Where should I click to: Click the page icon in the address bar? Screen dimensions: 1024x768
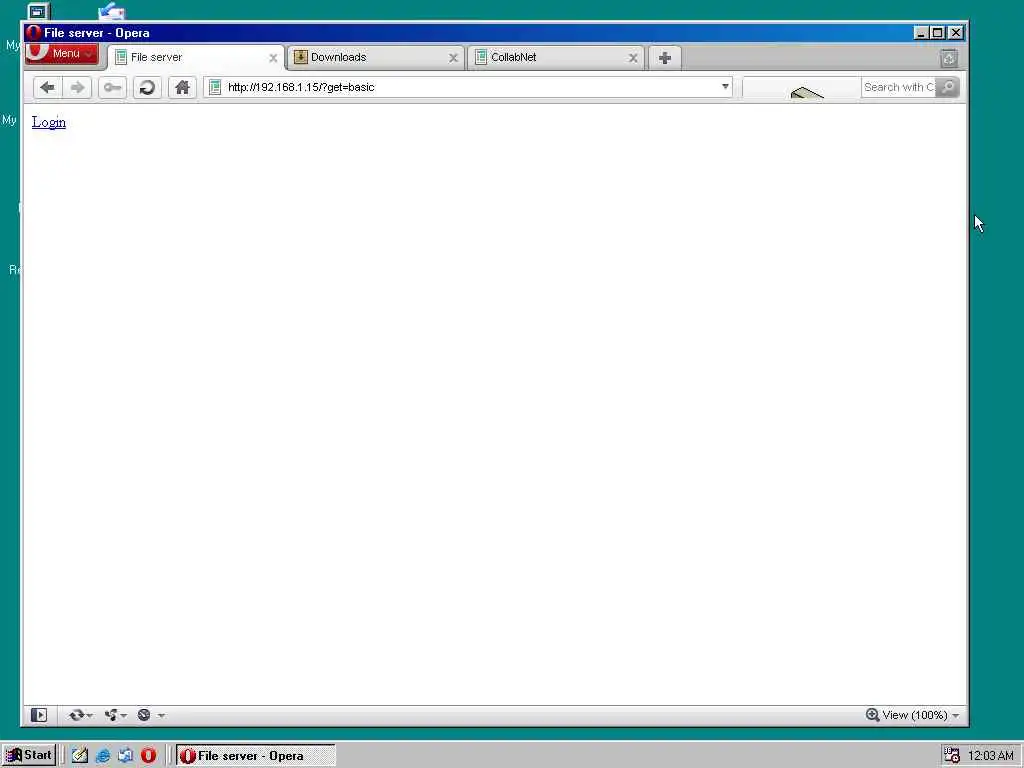(215, 87)
